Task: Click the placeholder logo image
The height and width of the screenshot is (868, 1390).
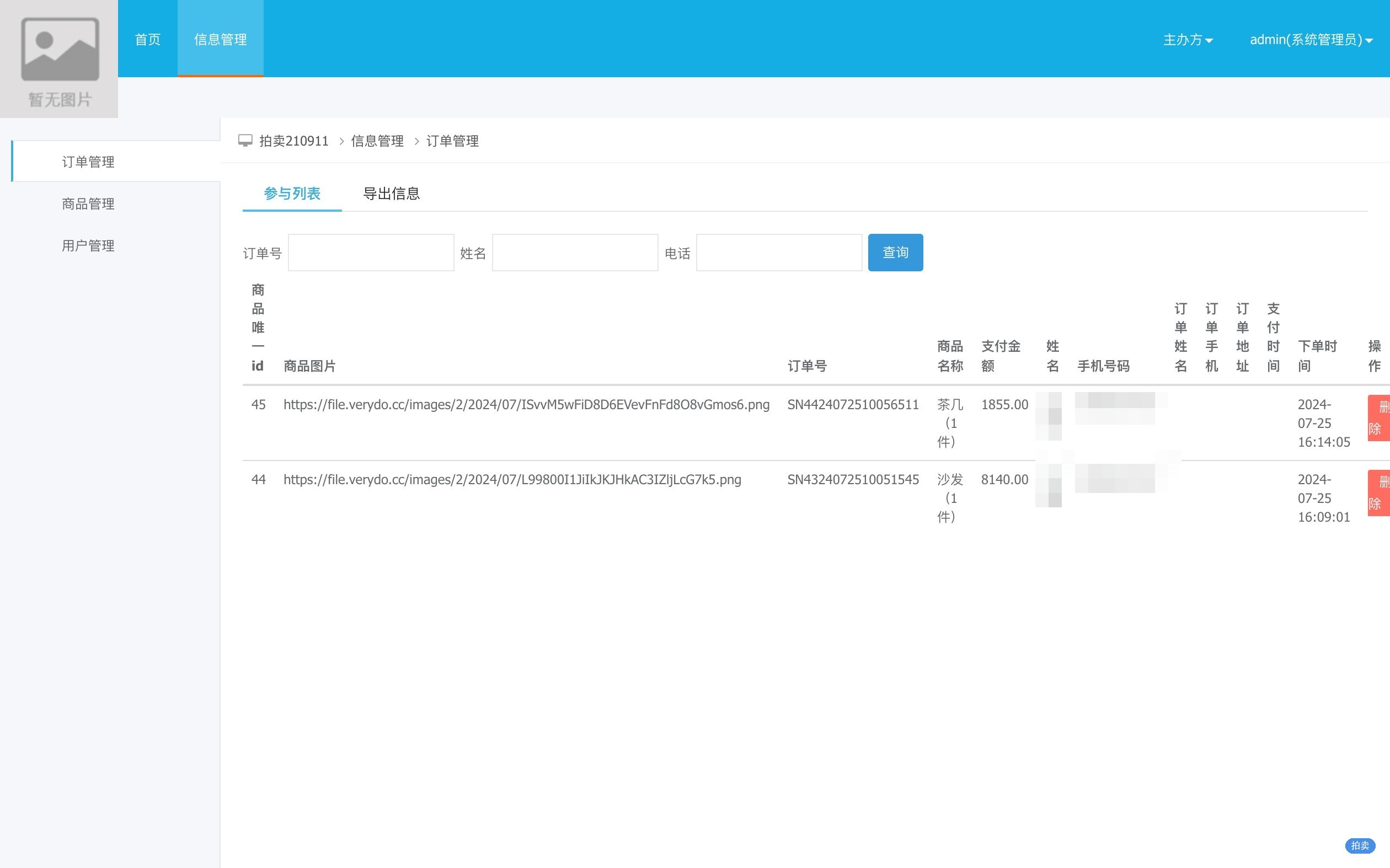Action: click(59, 59)
